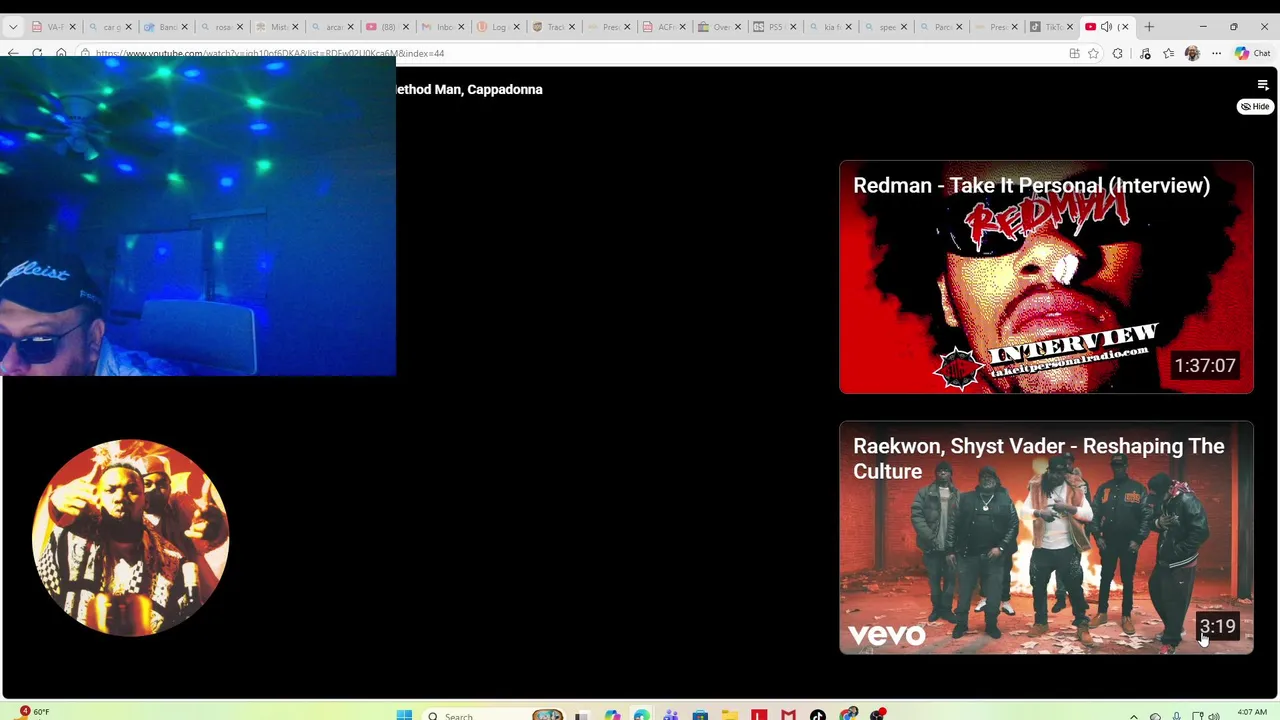Click the 3:19 duration badge
The height and width of the screenshot is (720, 1280).
(1217, 626)
